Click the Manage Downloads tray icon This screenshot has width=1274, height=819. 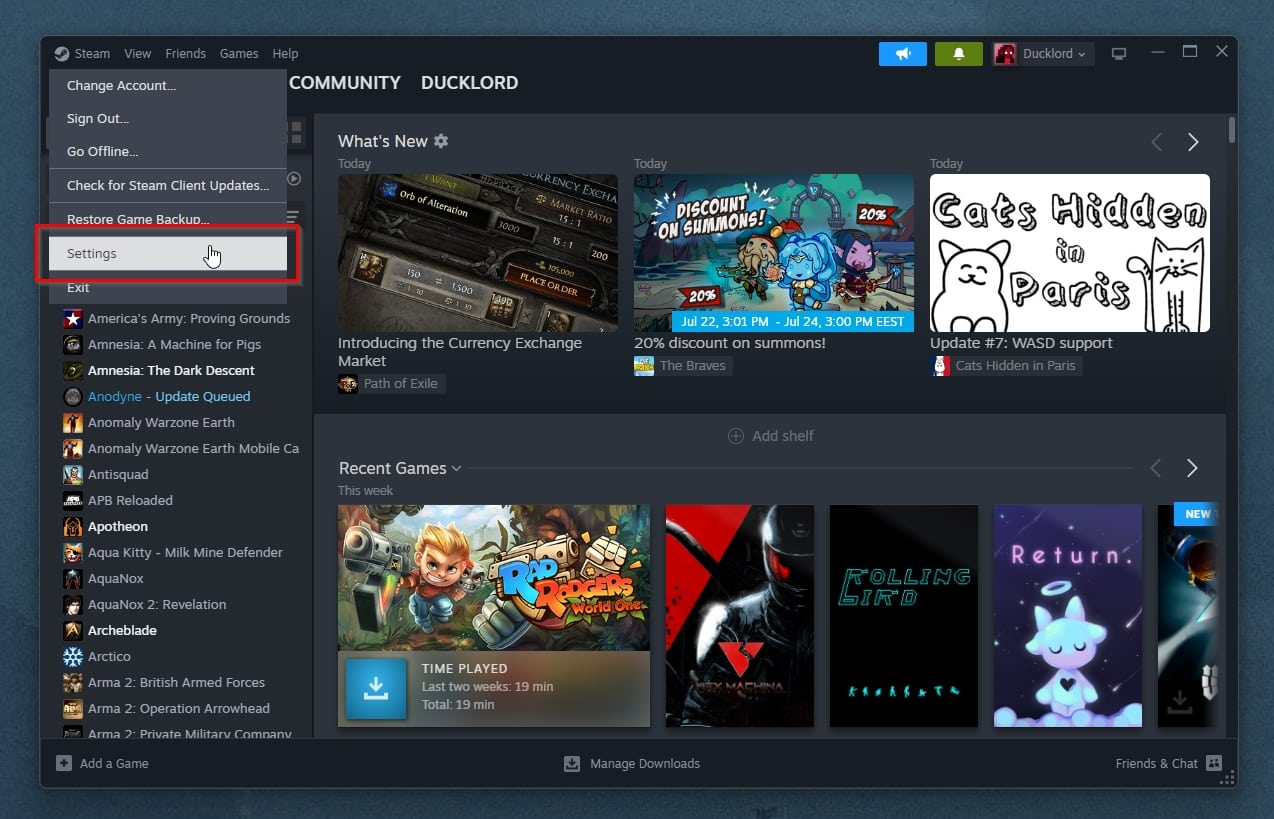572,763
